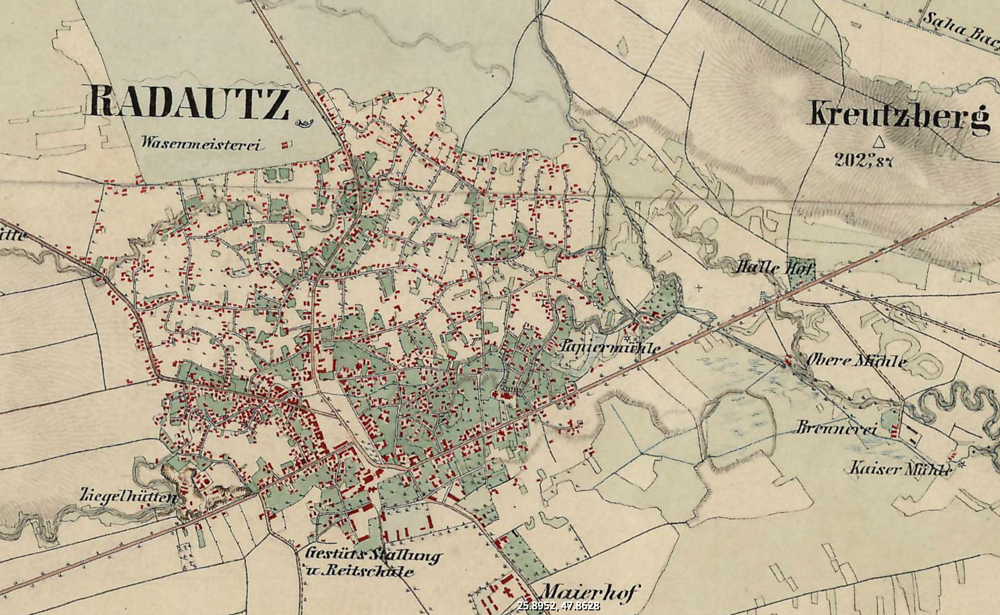This screenshot has width=1000, height=615.
Task: Click the Maierhof label
Action: click(x=589, y=592)
